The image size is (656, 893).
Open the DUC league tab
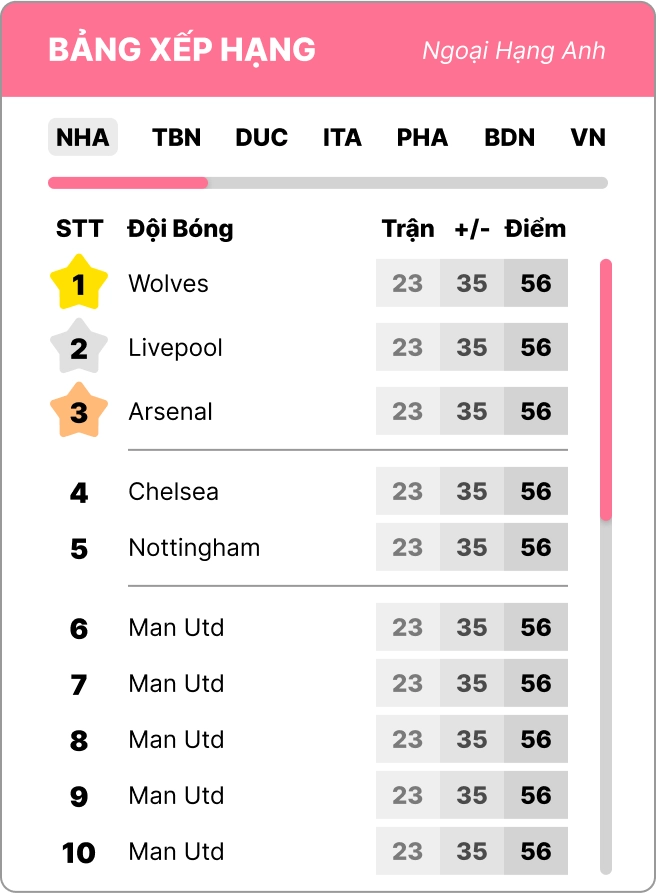(262, 137)
